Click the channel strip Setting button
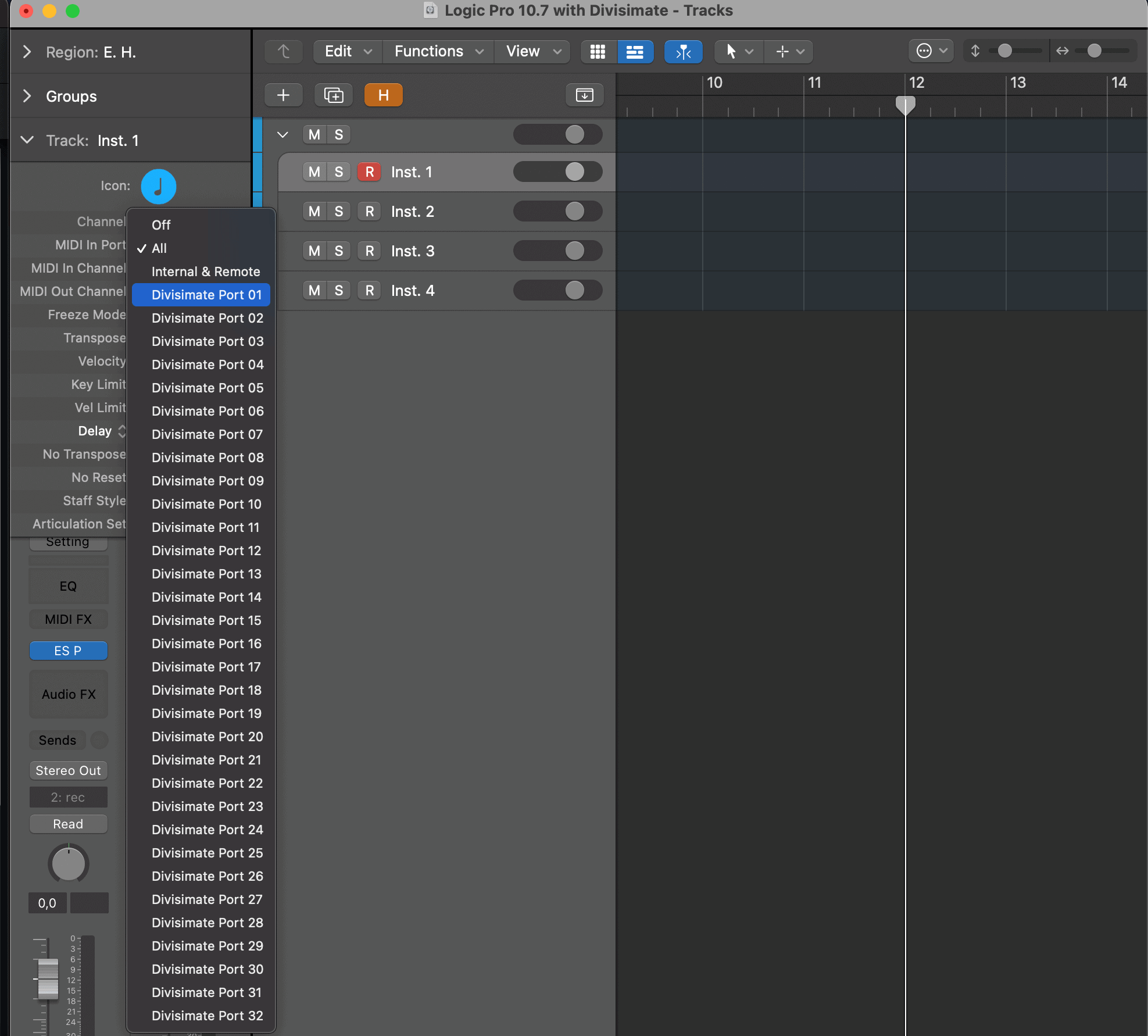 point(69,543)
